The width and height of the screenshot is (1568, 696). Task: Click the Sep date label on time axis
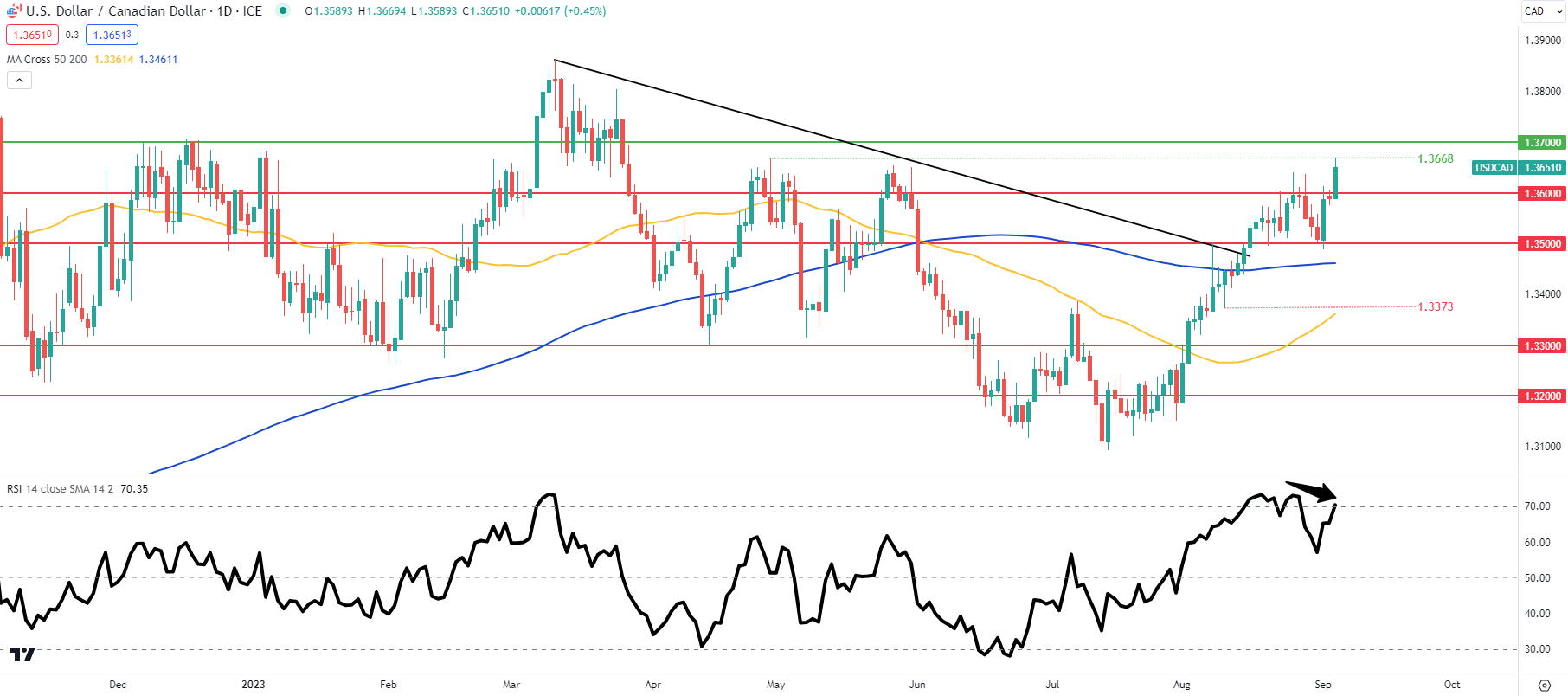1323,685
